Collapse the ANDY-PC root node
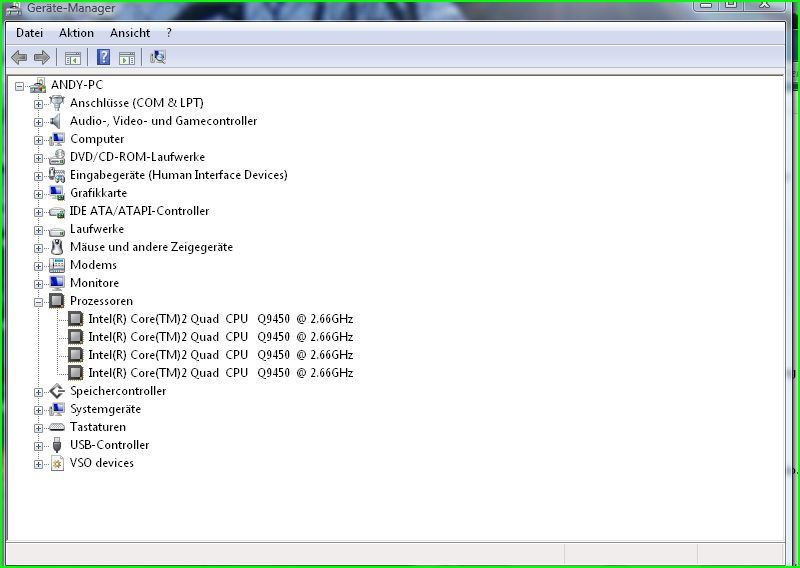The width and height of the screenshot is (800, 568). pyautogui.click(x=19, y=86)
